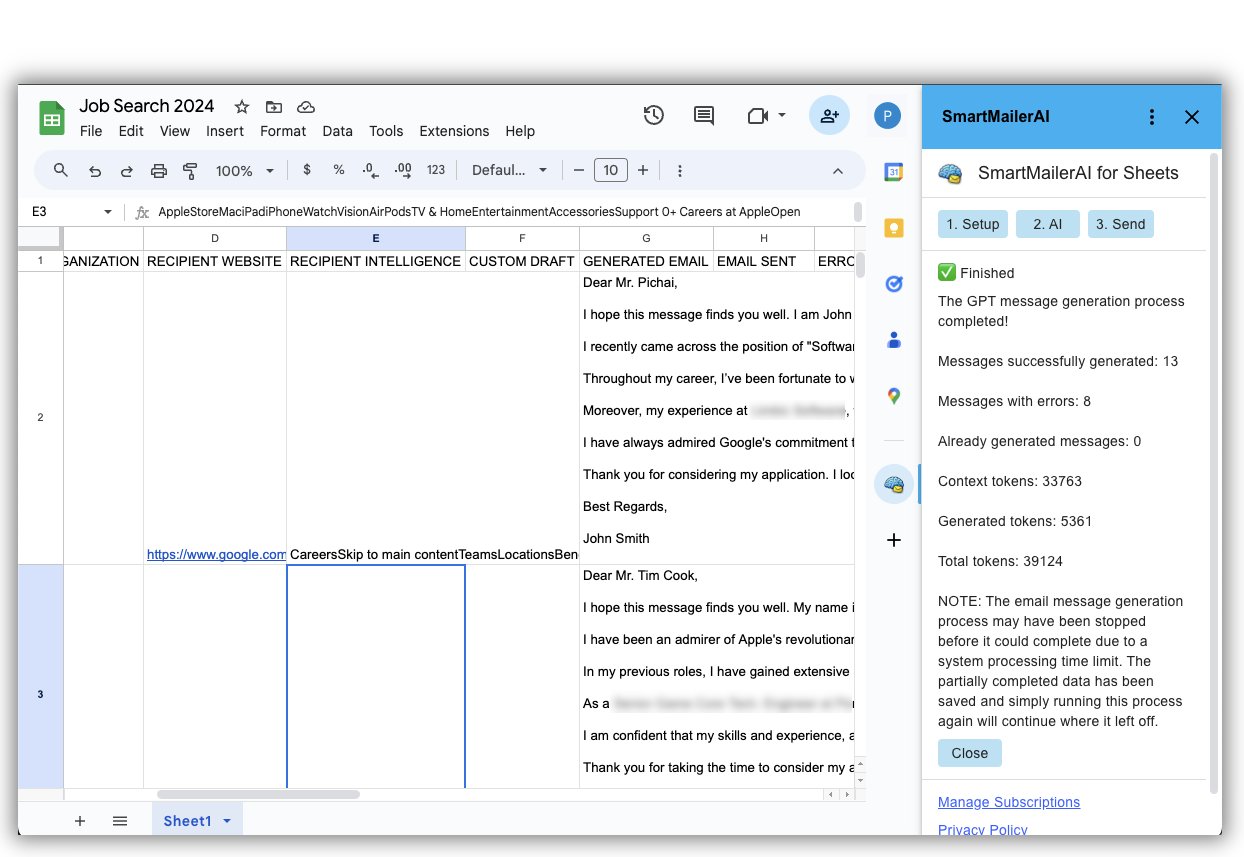Open the Default font dropdown
The height and width of the screenshot is (857, 1244).
510,171
